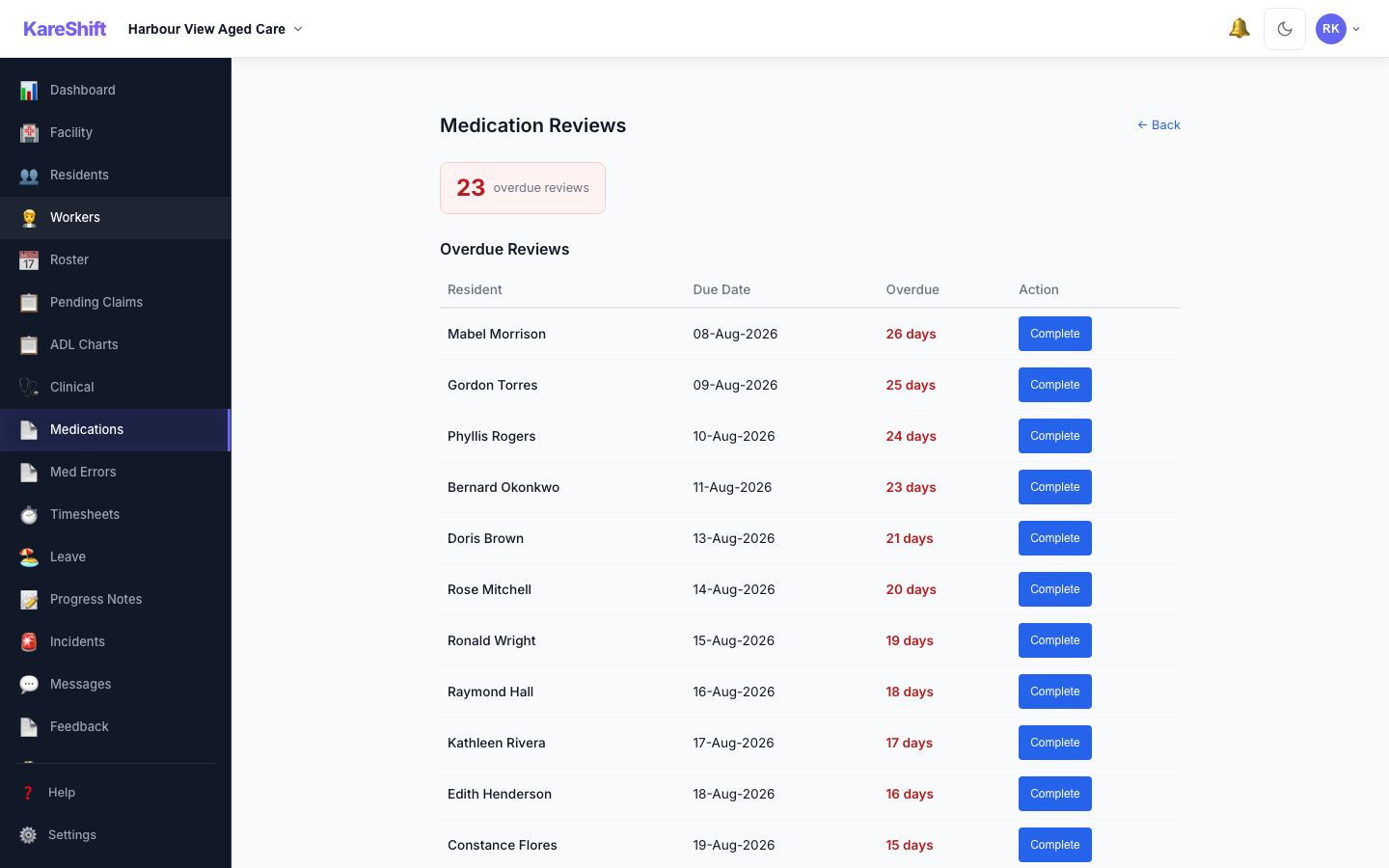1389x868 pixels.
Task: Click the due date 19-Aug-2026
Action: [x=734, y=845]
